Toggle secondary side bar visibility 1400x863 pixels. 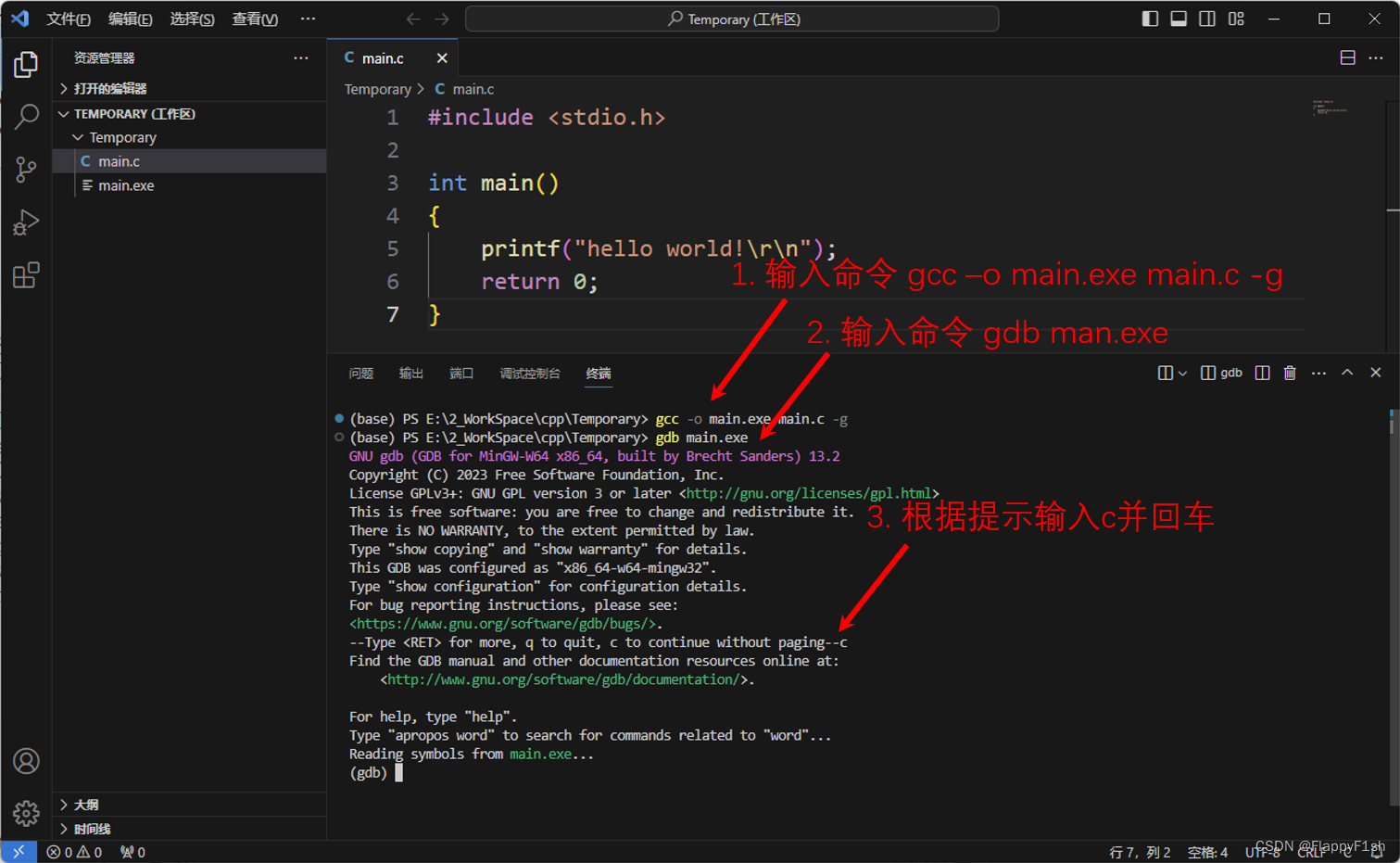click(x=1207, y=19)
